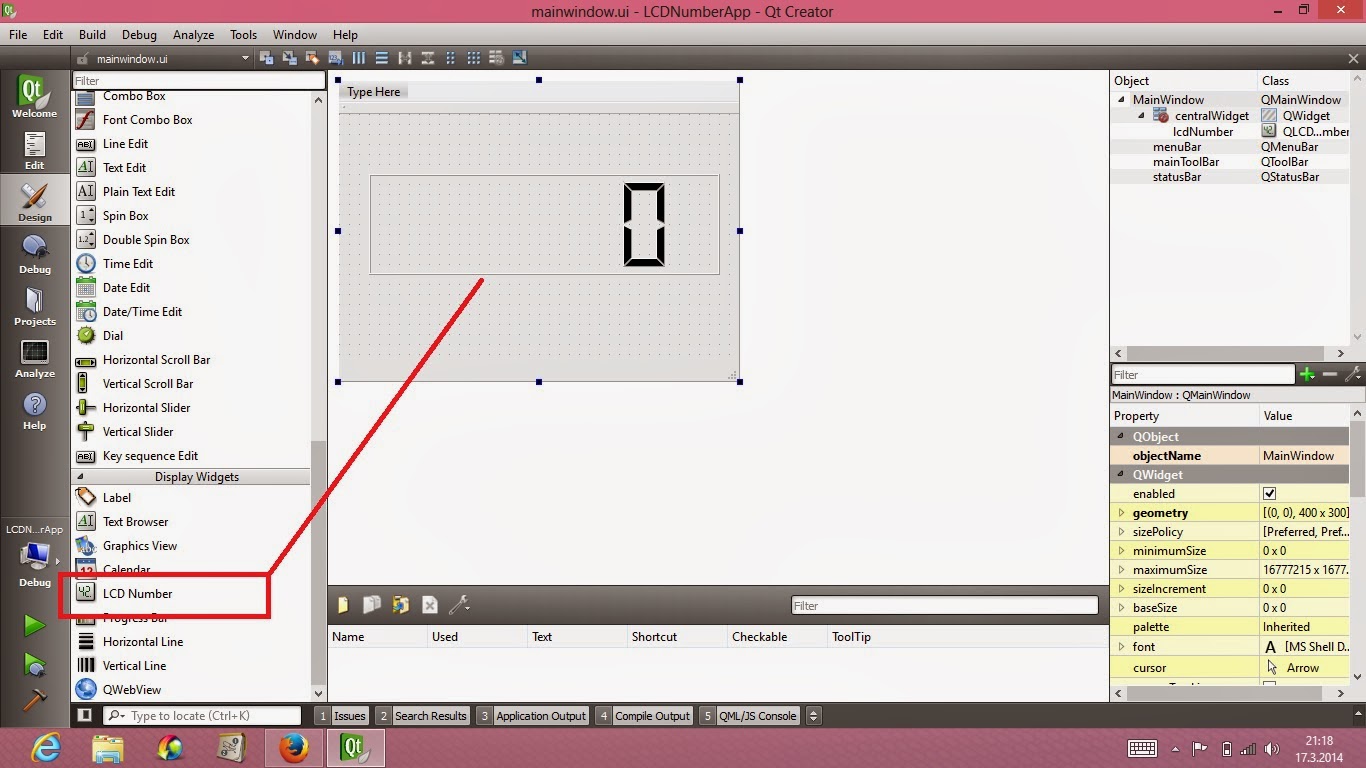
Task: Expand the geometry property
Action: coord(1122,513)
